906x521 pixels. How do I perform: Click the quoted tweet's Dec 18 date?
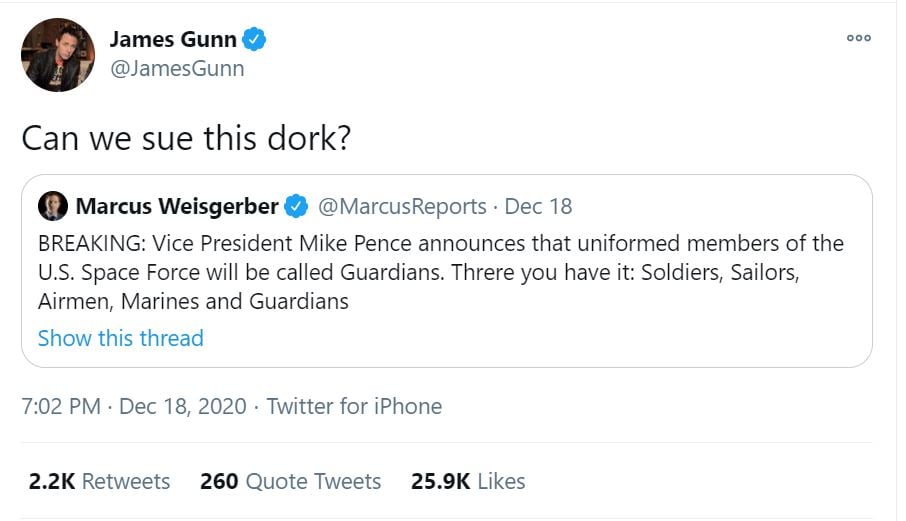[538, 207]
